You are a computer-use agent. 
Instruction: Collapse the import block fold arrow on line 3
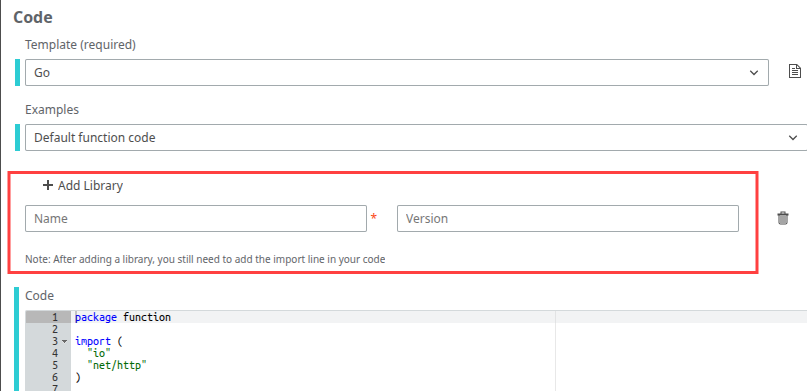(x=65, y=341)
